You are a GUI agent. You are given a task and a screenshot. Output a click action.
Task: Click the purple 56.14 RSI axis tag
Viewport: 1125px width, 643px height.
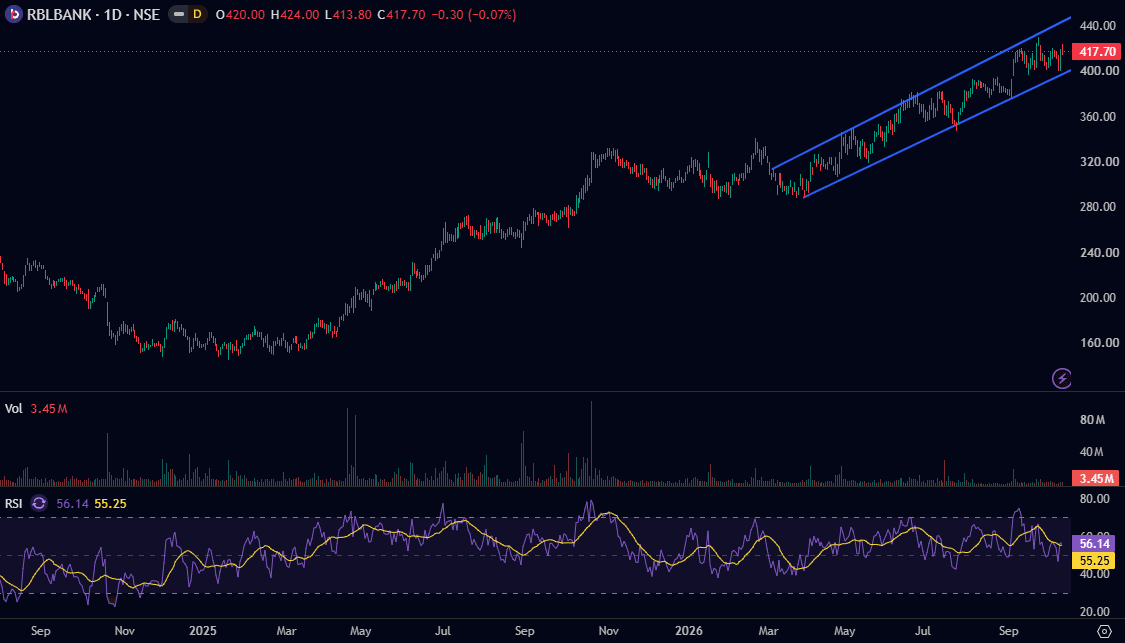pyautogui.click(x=1093, y=543)
